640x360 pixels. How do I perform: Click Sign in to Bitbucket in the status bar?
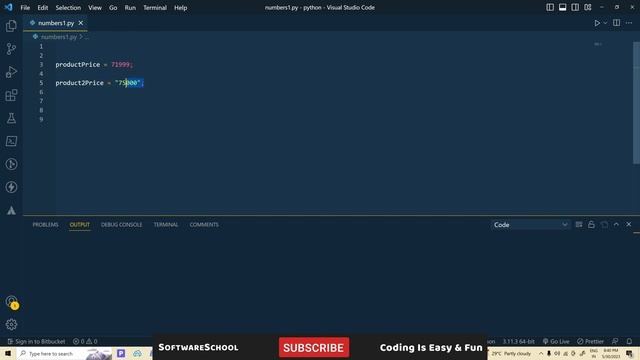tap(36, 341)
